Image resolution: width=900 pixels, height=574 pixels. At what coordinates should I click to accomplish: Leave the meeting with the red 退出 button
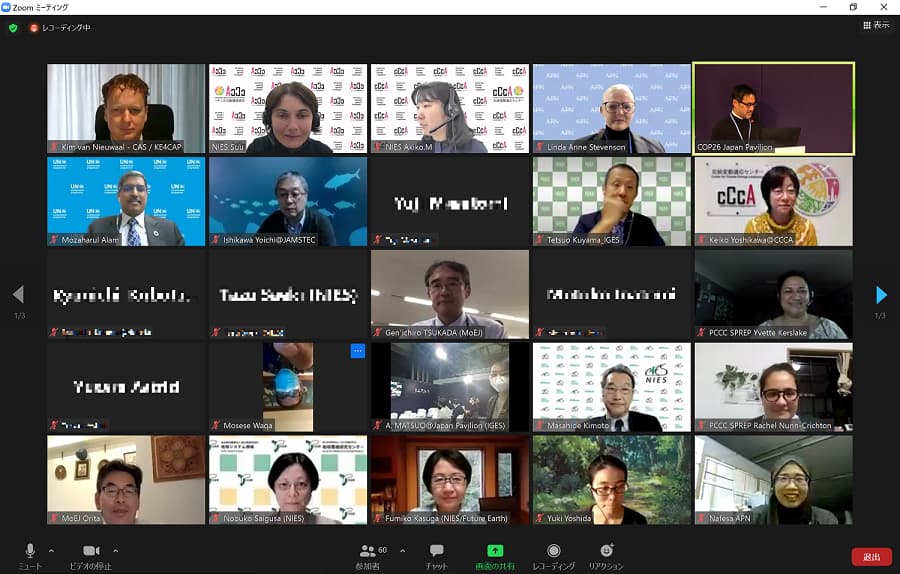click(871, 557)
